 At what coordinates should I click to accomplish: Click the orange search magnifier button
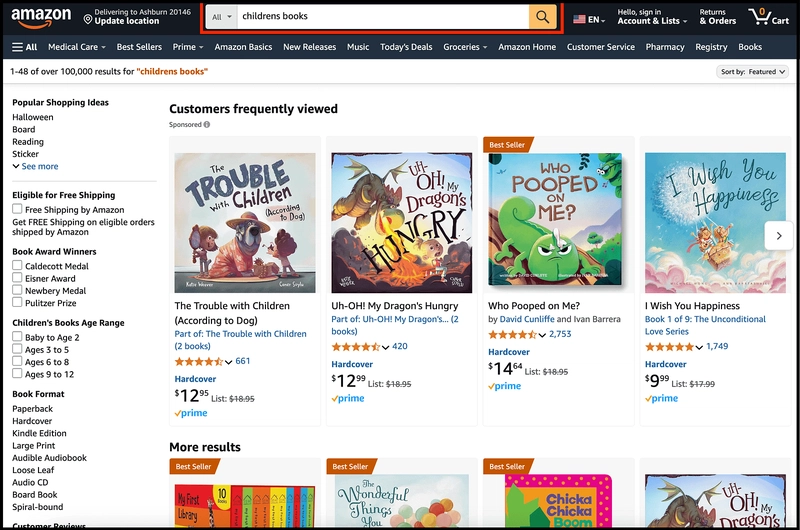542,17
